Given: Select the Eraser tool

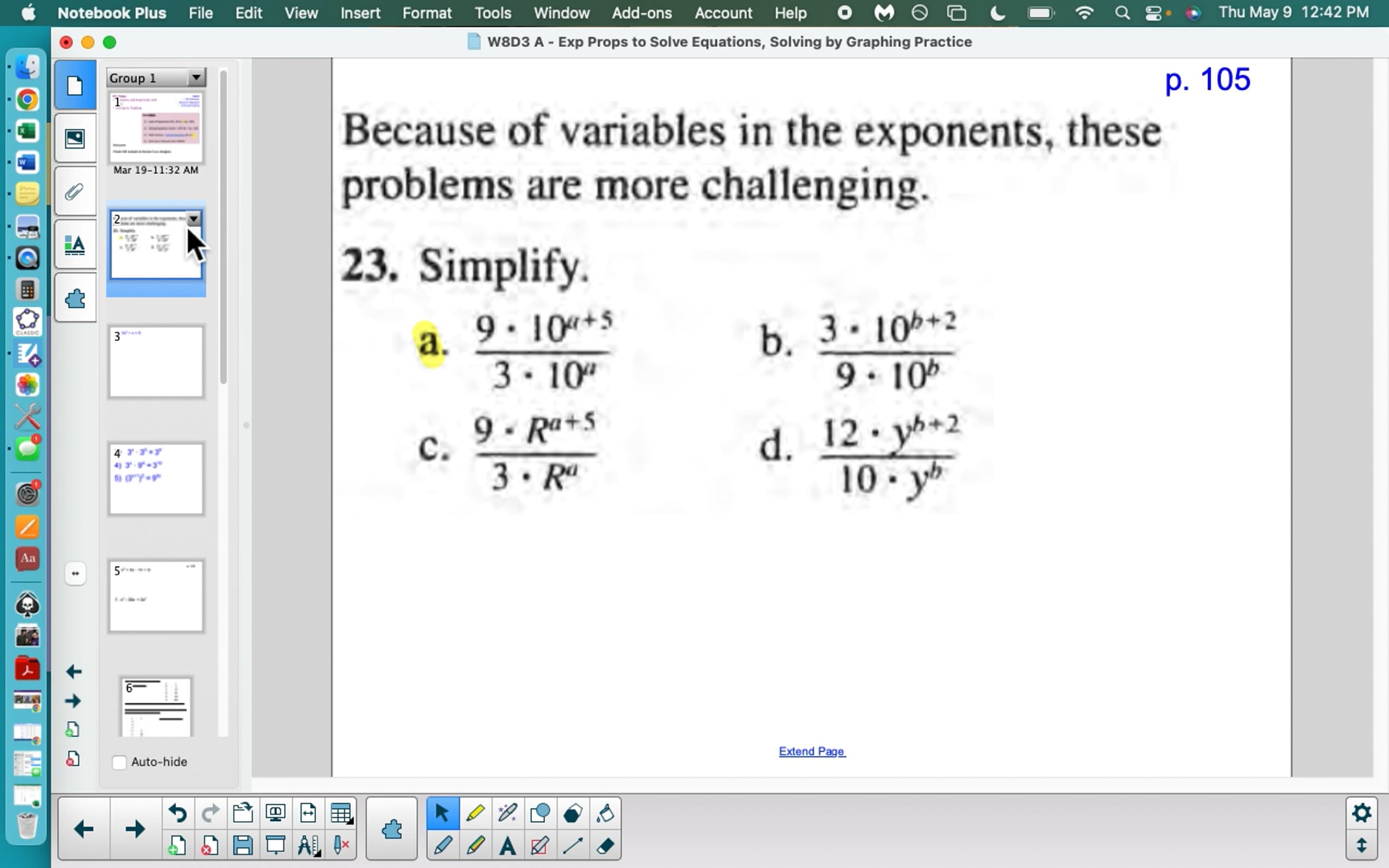Looking at the screenshot, I should pyautogui.click(x=605, y=846).
